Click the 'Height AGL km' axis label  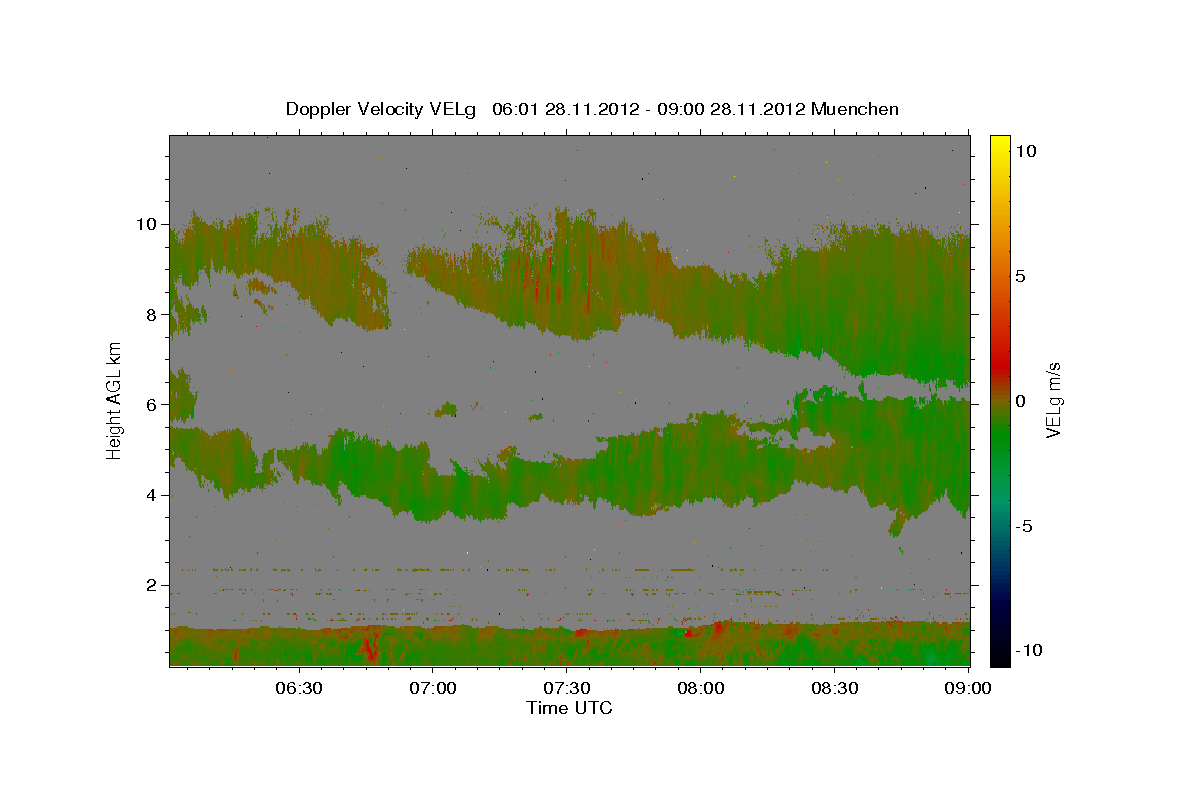pyautogui.click(x=115, y=399)
